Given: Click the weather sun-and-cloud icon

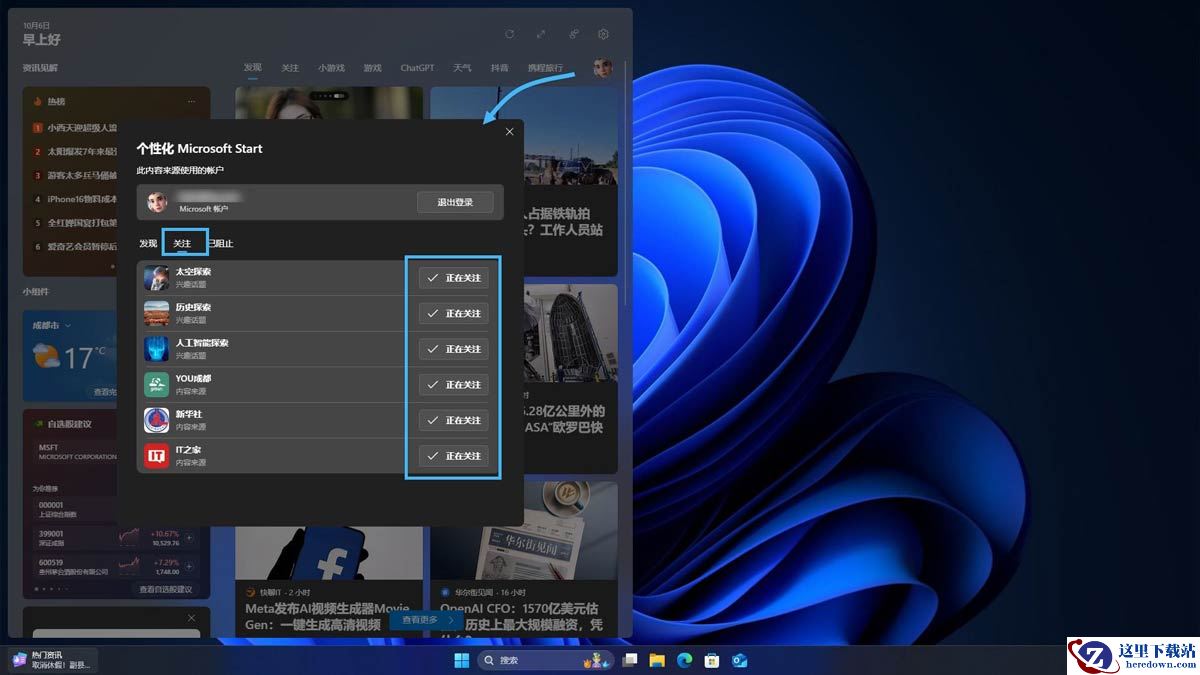Looking at the screenshot, I should pyautogui.click(x=46, y=355).
